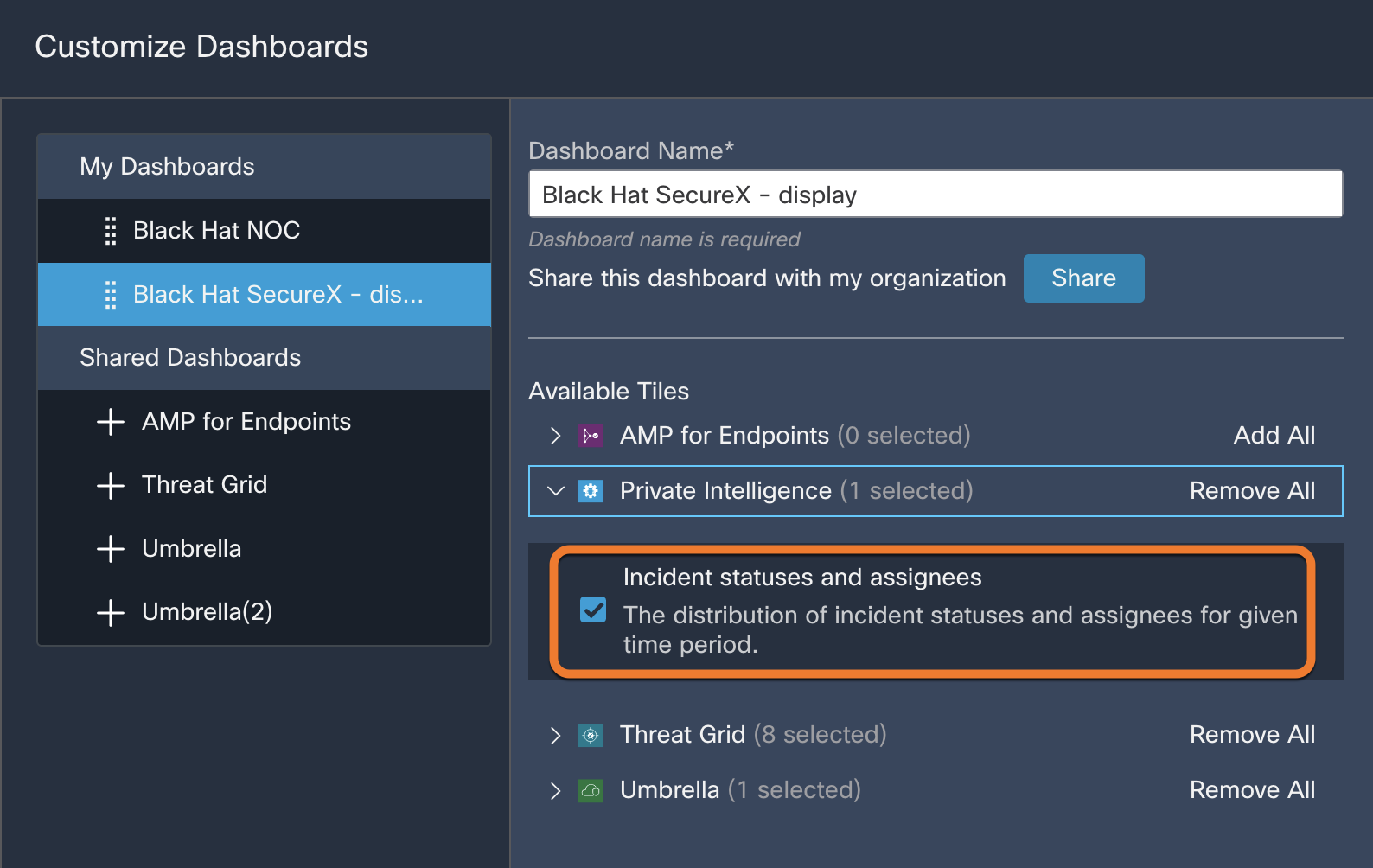The height and width of the screenshot is (868, 1373).
Task: Expand the Threat Grid tile section
Action: pyautogui.click(x=556, y=735)
